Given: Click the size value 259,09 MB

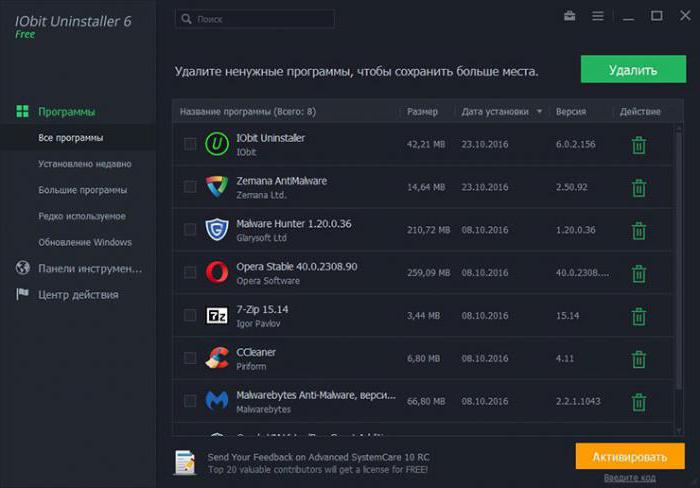Looking at the screenshot, I should tap(428, 272).
